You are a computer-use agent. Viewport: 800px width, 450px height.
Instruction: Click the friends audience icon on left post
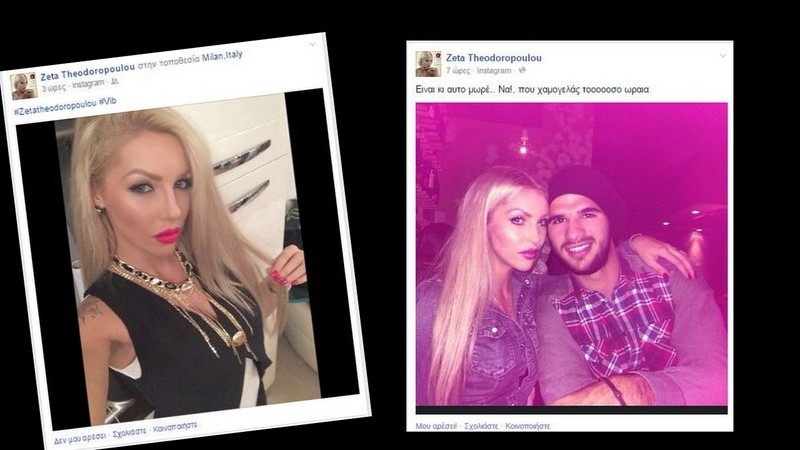pyautogui.click(x=115, y=81)
